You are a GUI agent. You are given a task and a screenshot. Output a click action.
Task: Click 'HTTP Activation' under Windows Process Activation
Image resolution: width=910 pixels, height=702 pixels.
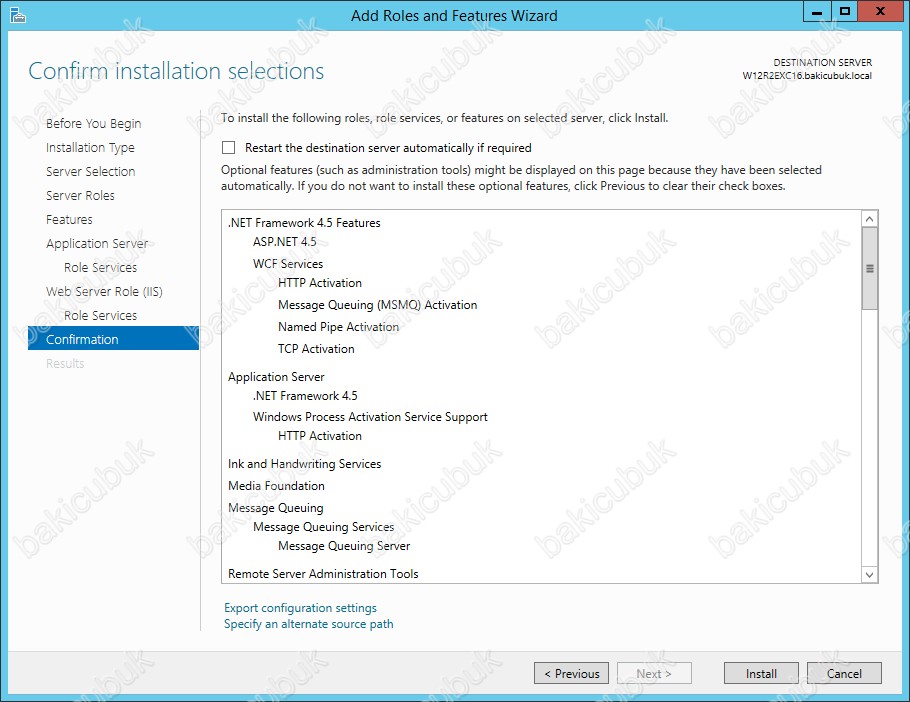point(320,436)
